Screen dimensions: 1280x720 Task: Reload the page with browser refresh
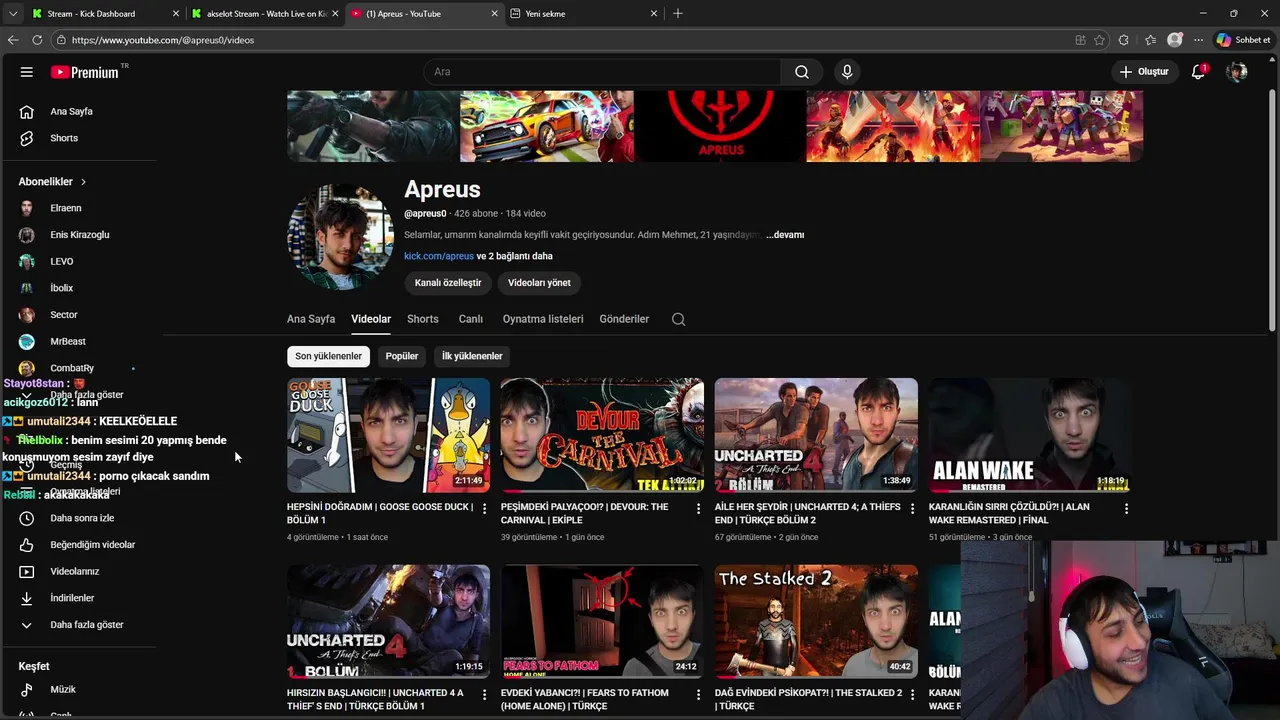pos(37,40)
